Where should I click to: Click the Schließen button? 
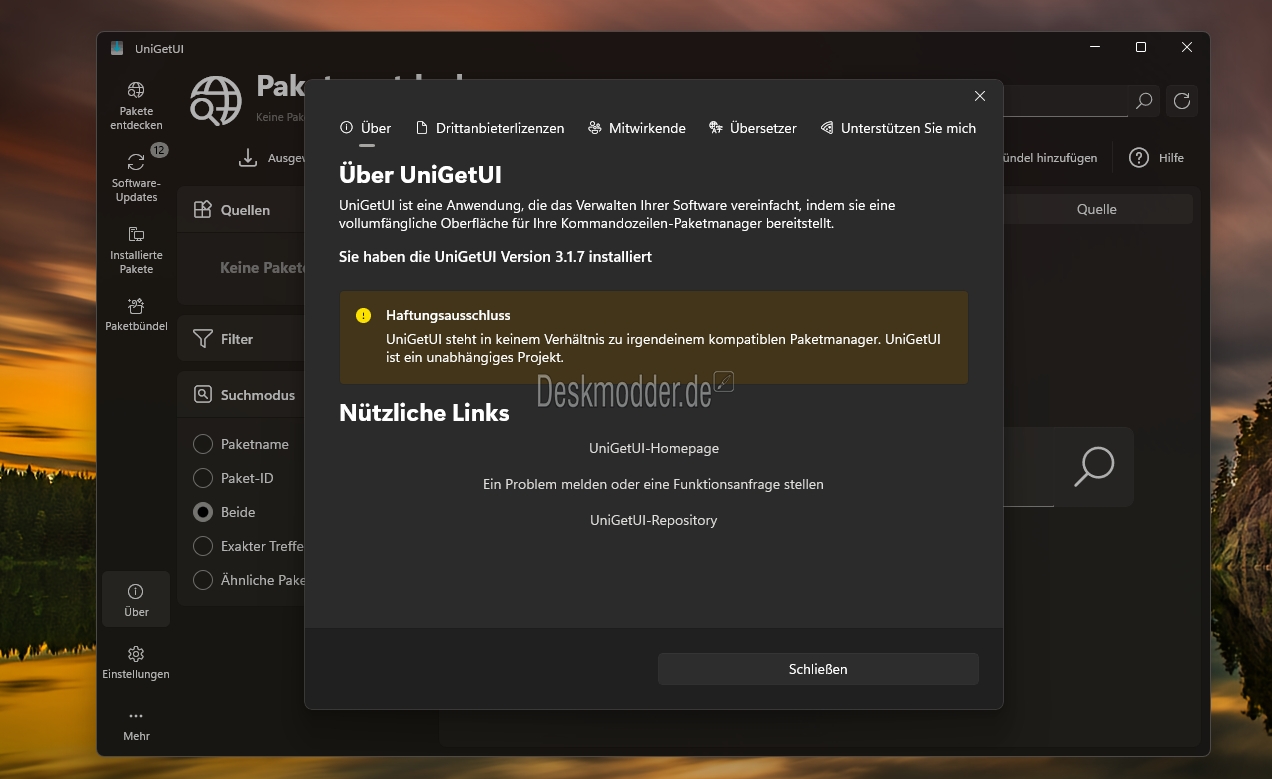coord(818,669)
